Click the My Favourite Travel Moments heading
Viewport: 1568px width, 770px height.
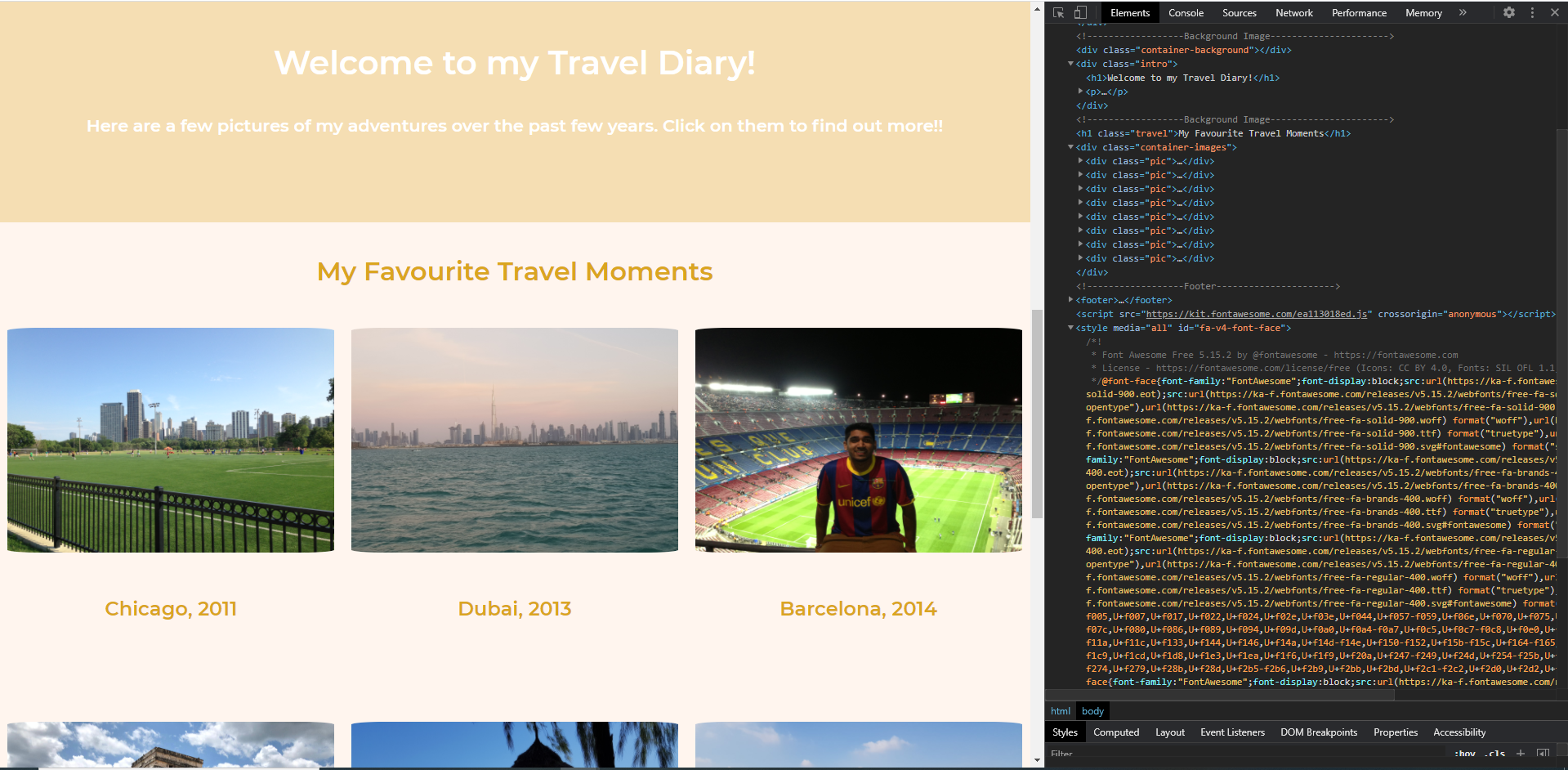515,271
